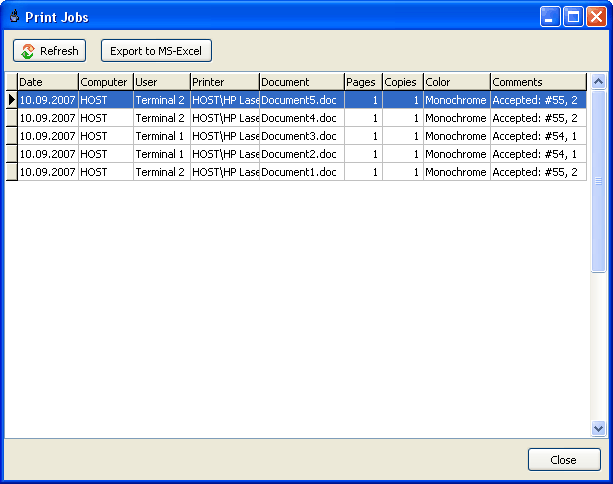Sort by the Document column header
The width and height of the screenshot is (613, 484).
click(x=300, y=82)
